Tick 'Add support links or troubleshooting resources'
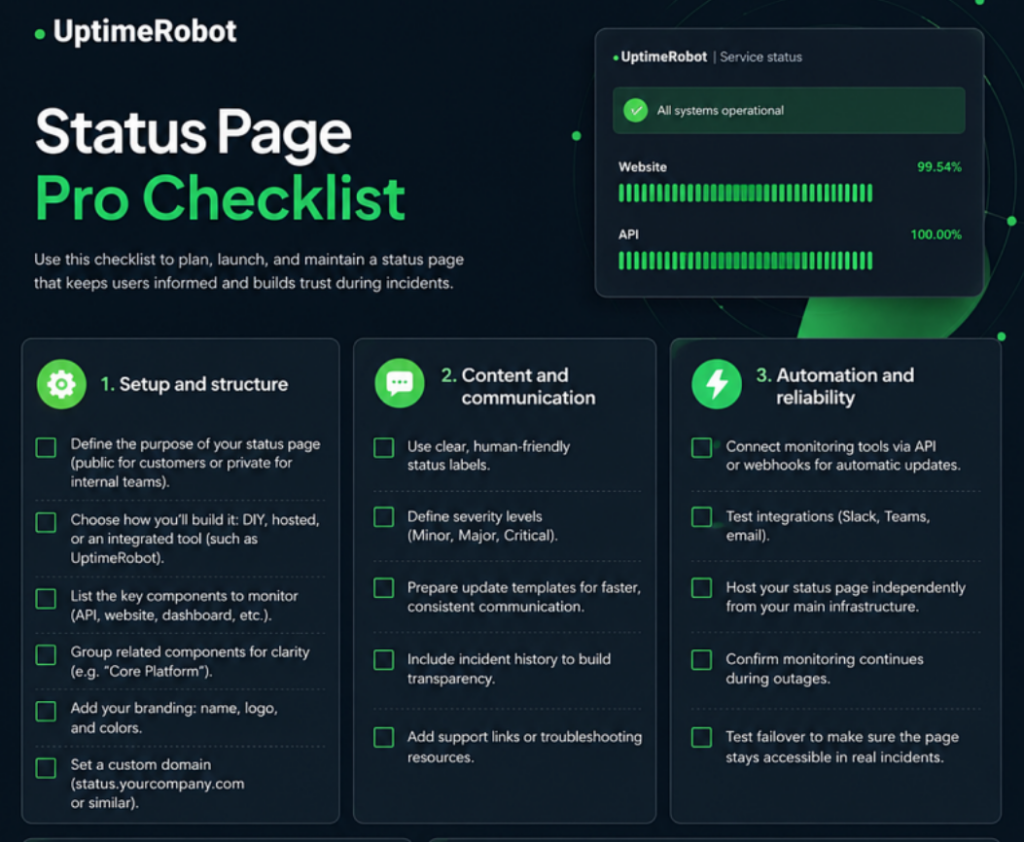1024x842 pixels. coord(383,737)
